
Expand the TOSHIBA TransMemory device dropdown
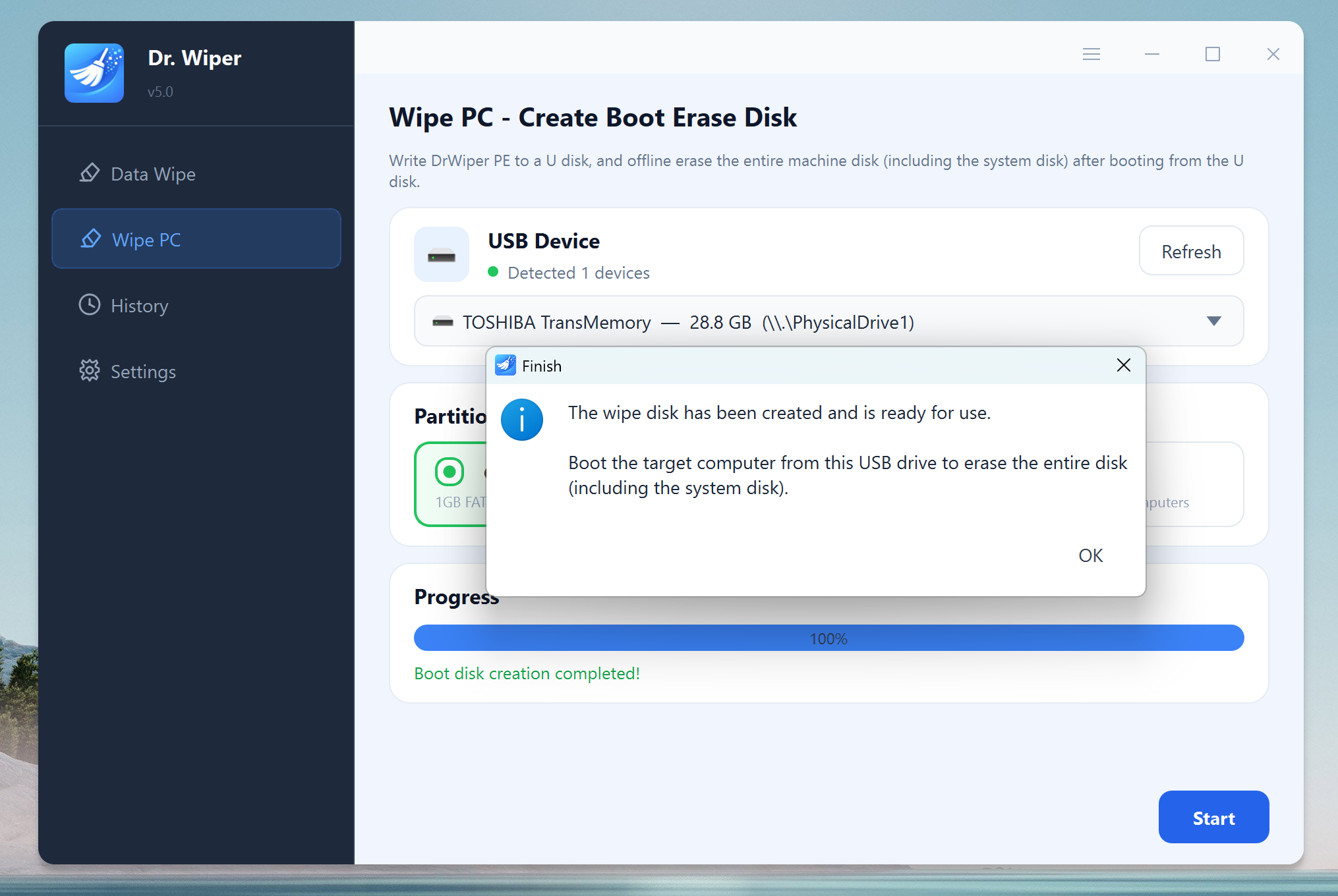click(829, 322)
